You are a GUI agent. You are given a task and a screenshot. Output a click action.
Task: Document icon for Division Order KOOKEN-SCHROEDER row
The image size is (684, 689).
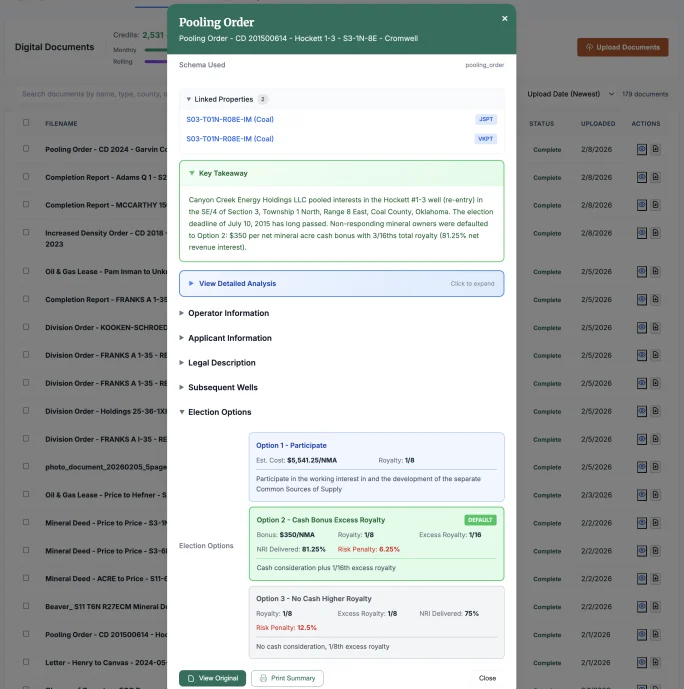click(655, 328)
